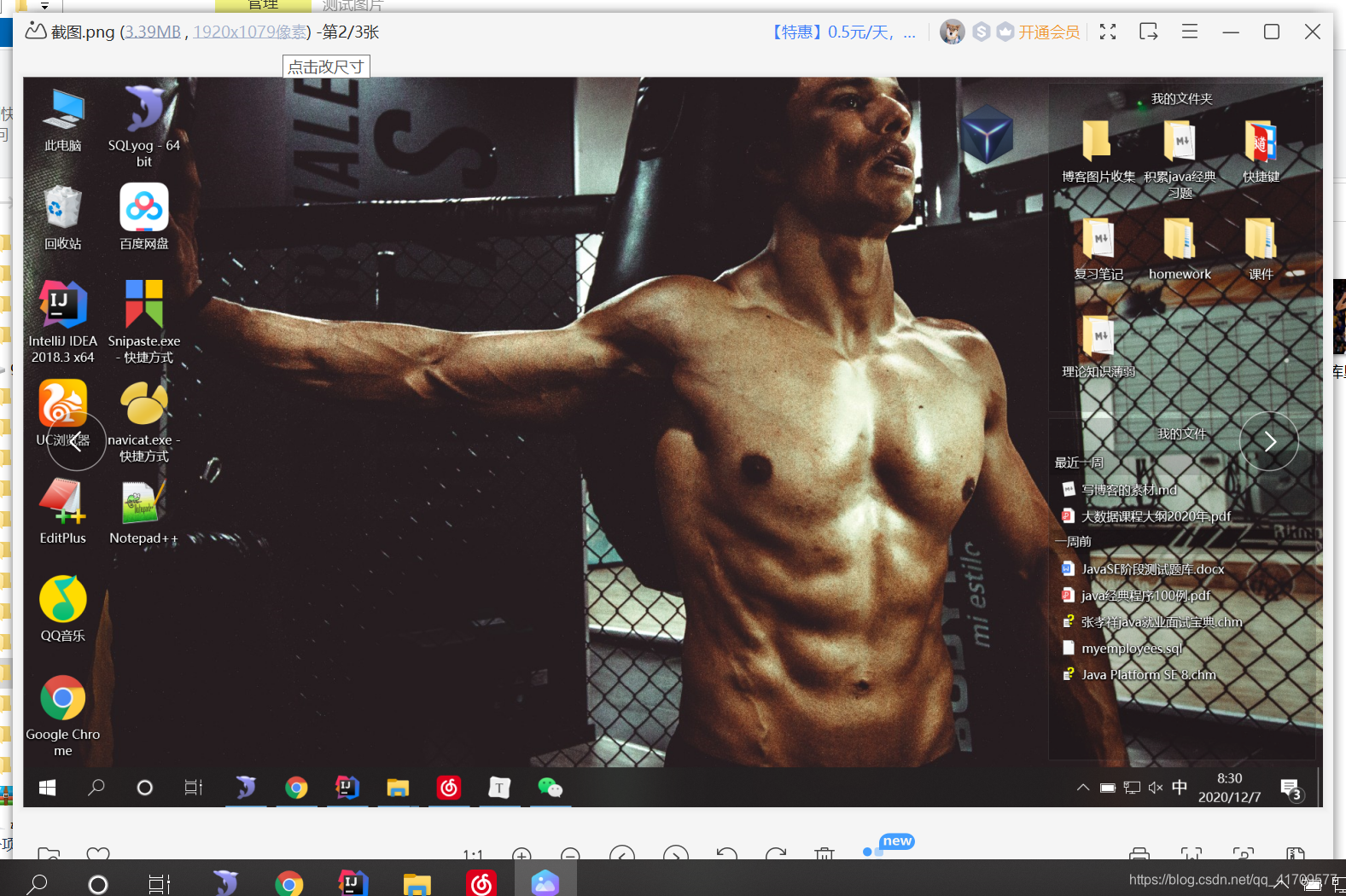Switch to Chrome on the bottom taskbar
The image size is (1346, 896).
pos(289,884)
